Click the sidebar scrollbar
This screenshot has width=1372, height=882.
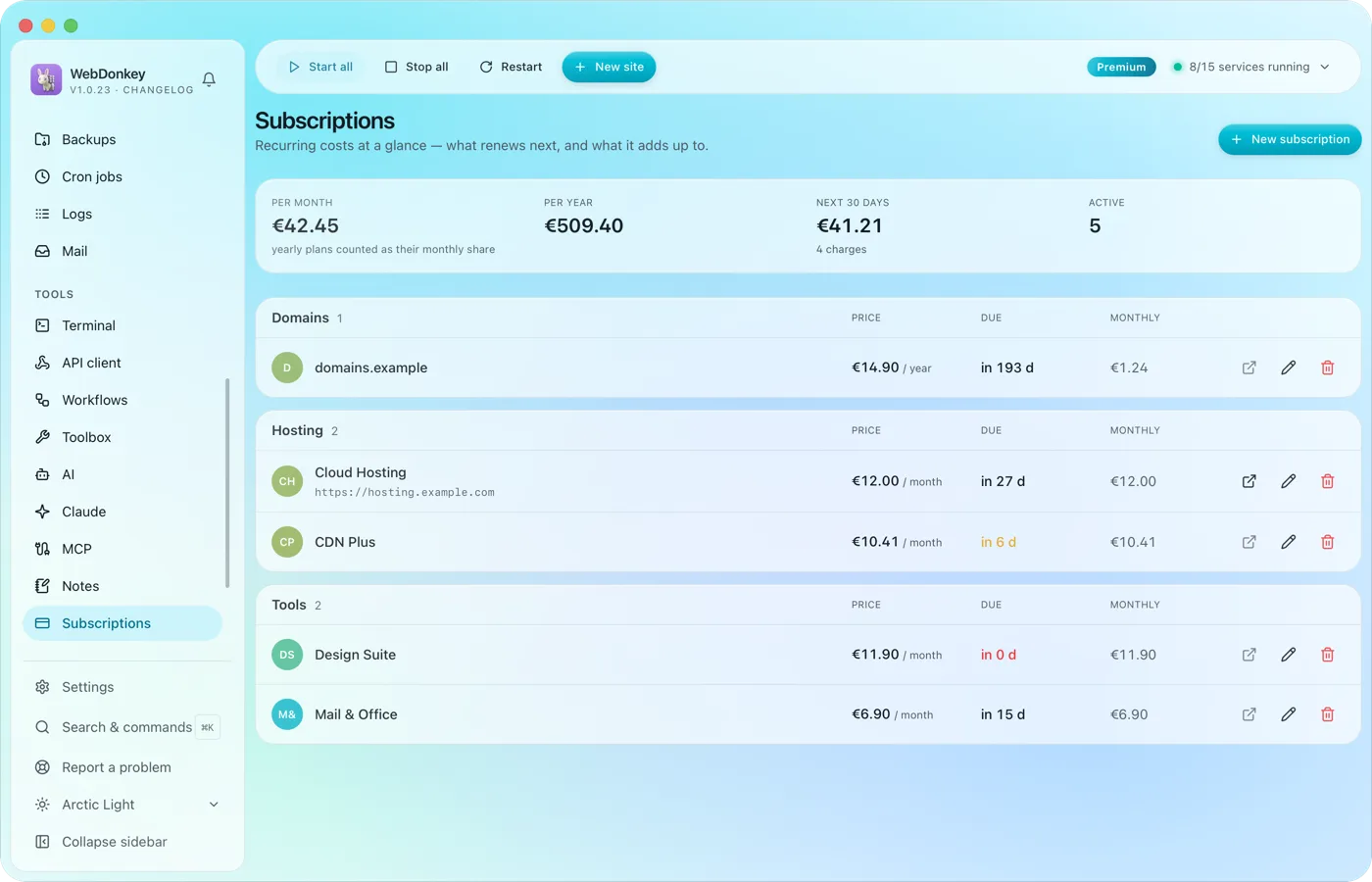227,483
